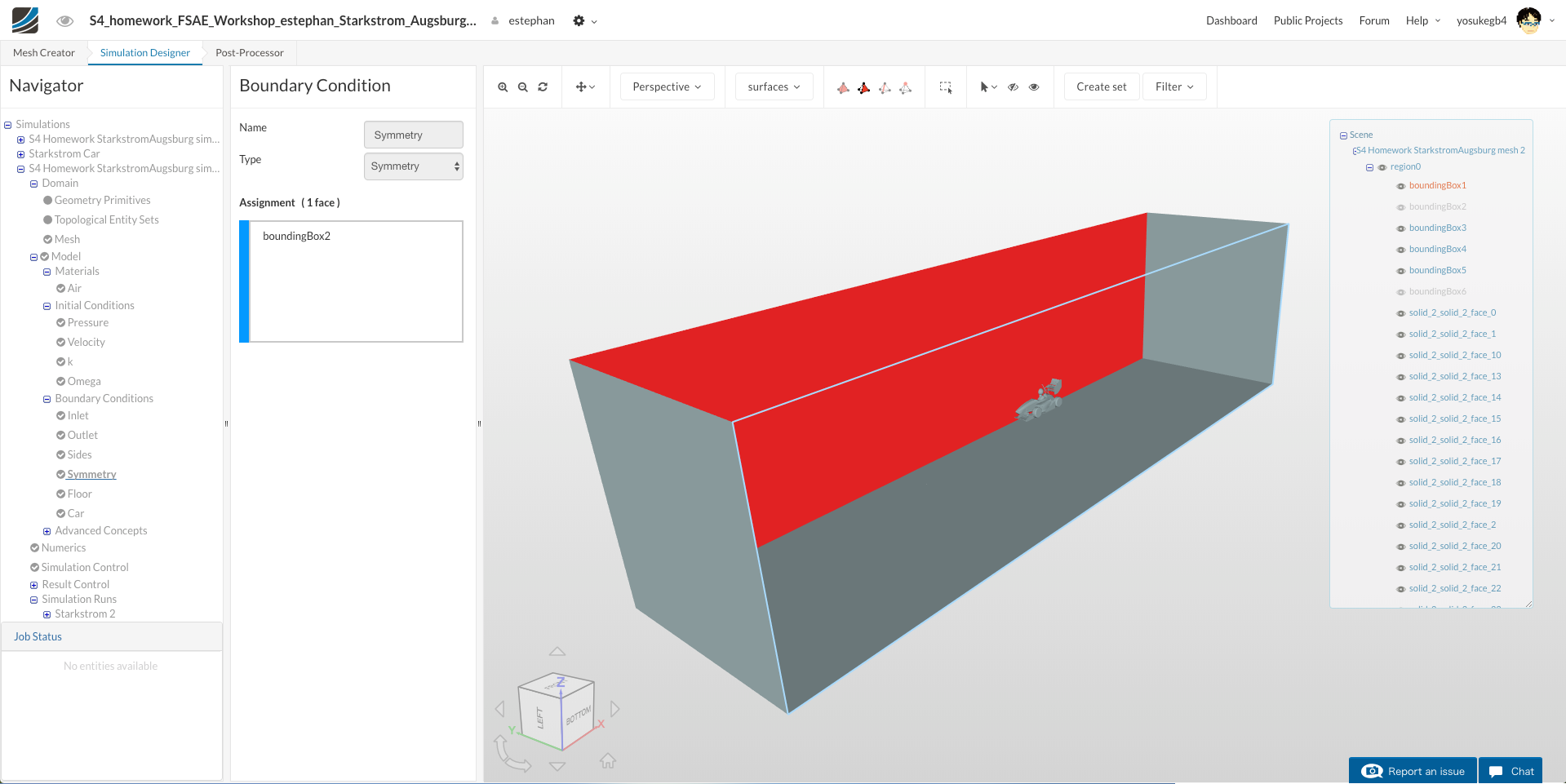Open the Help menu
This screenshot has height=784, width=1566.
click(1422, 21)
